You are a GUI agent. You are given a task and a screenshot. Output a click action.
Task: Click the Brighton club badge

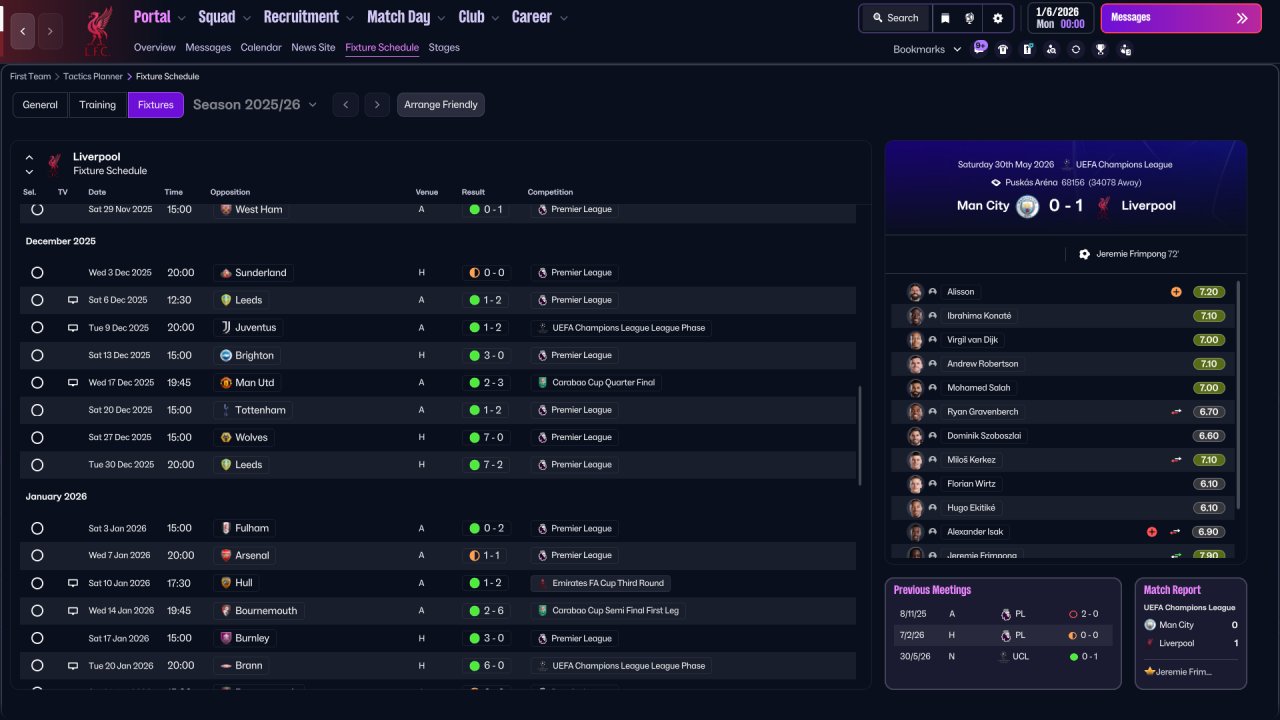227,355
